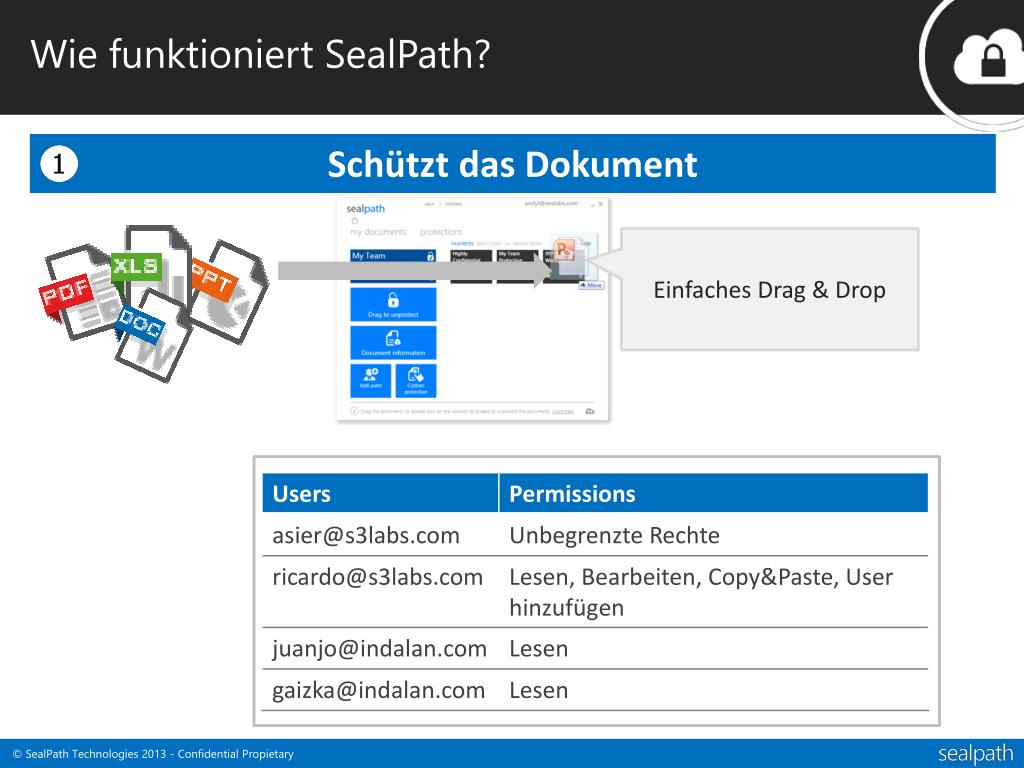Viewport: 1024px width, 768px height.
Task: Select the gaizka@indalan.com cell
Action: click(379, 690)
